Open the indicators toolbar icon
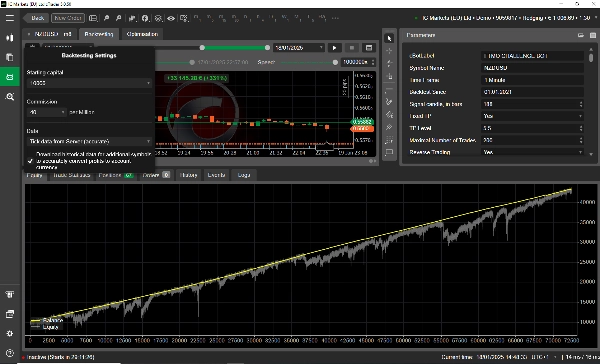Image resolution: width=600 pixels, height=364 pixels. point(145,18)
